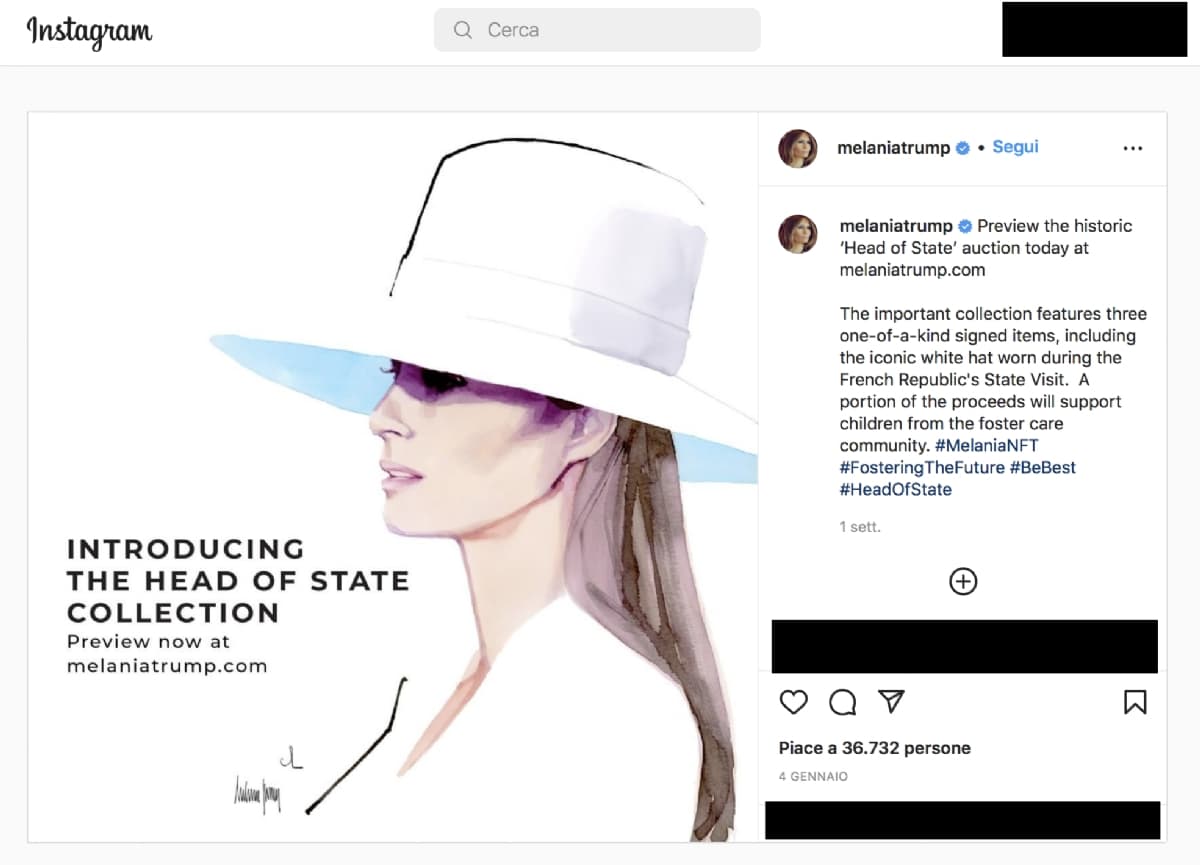Click the header profile avatar
The image size is (1200, 865).
coord(798,148)
